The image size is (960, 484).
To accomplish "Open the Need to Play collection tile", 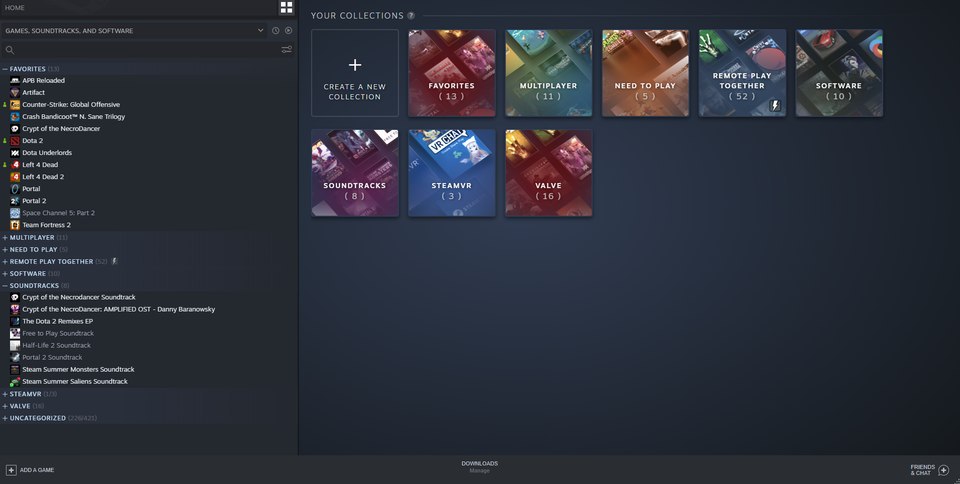I will 645,73.
